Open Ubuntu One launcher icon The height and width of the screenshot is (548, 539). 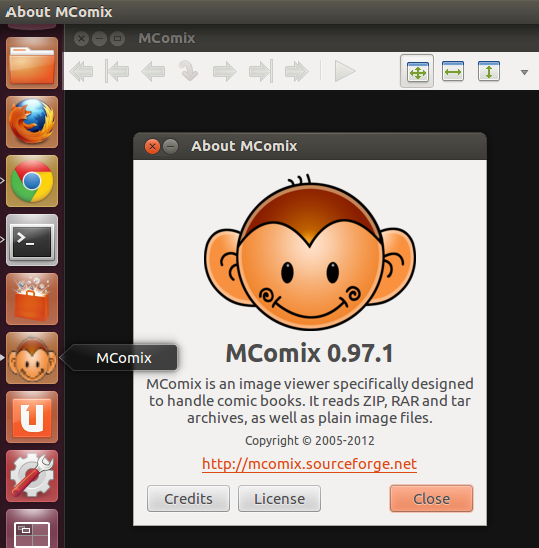tap(32, 417)
